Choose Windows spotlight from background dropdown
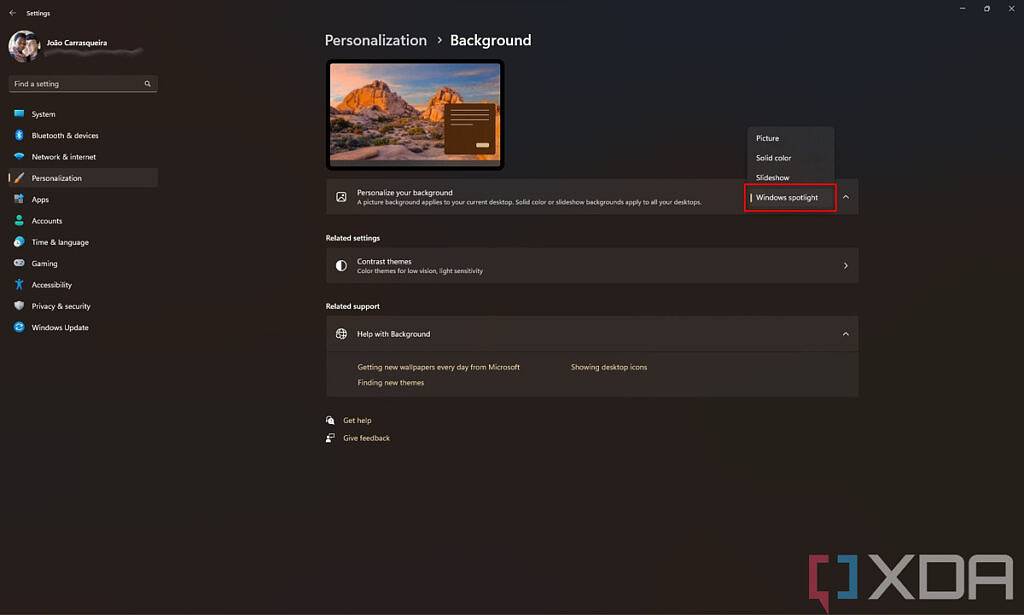Image resolution: width=1024 pixels, height=615 pixels. click(x=787, y=197)
